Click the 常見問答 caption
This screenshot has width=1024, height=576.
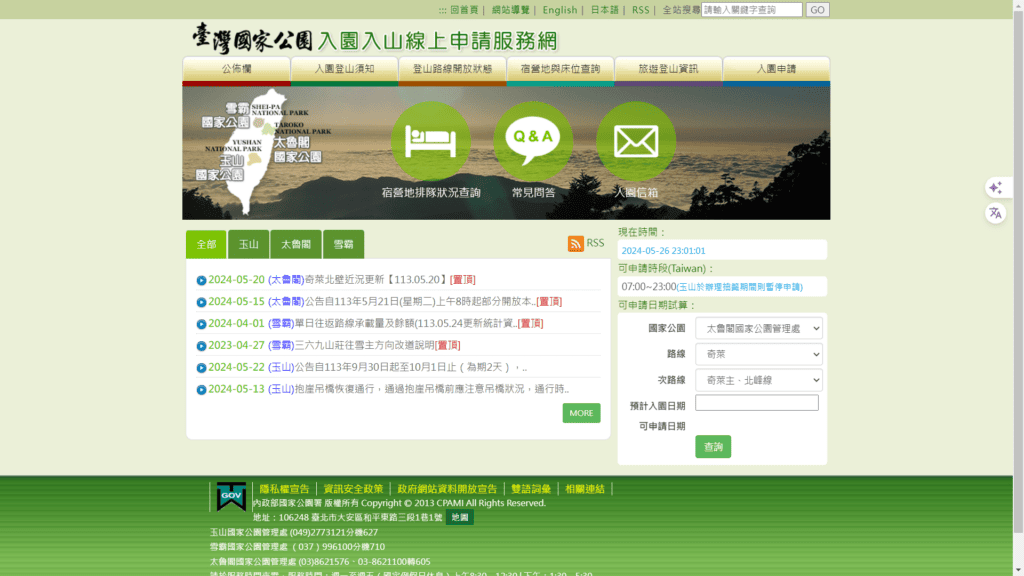click(534, 193)
